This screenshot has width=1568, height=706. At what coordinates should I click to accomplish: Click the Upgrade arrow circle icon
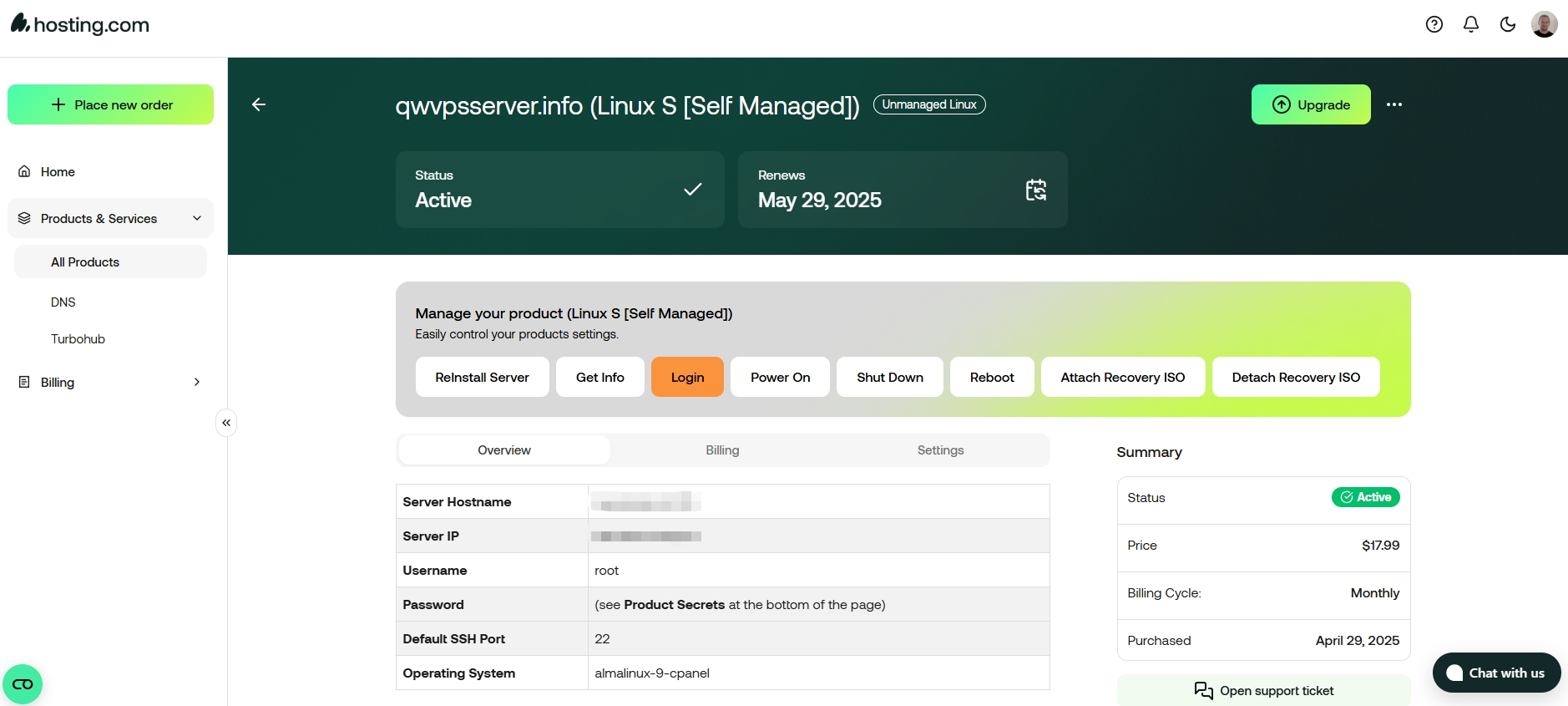click(1282, 104)
